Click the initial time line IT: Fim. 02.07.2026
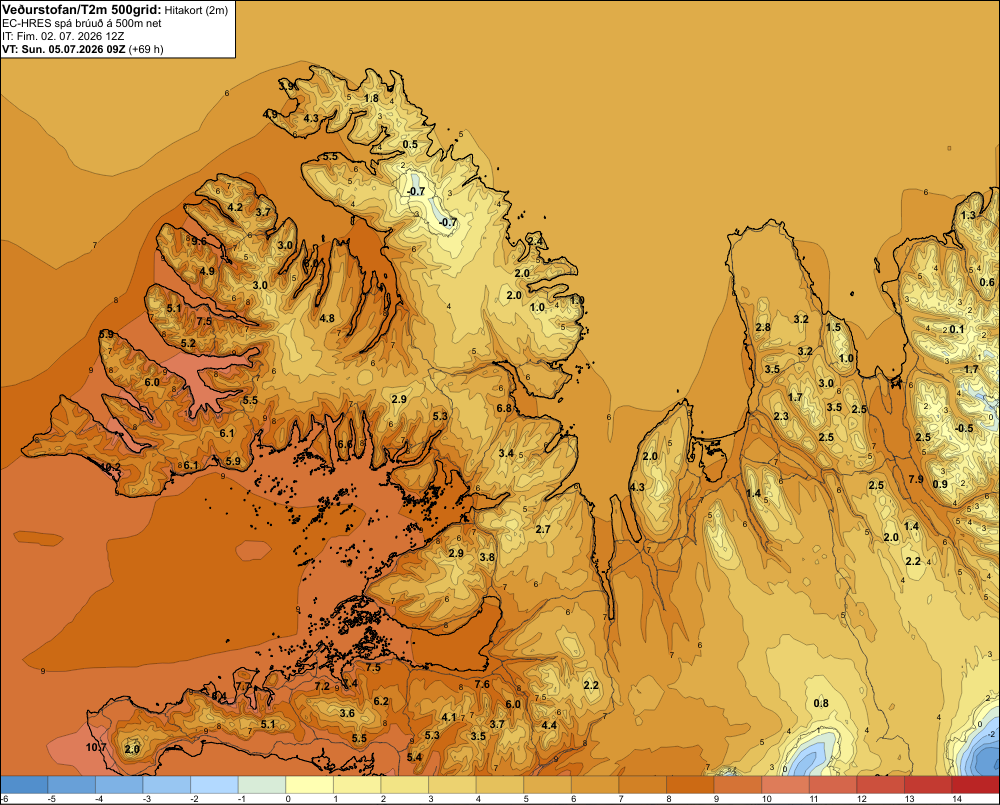The image size is (1000, 805). click(x=64, y=36)
